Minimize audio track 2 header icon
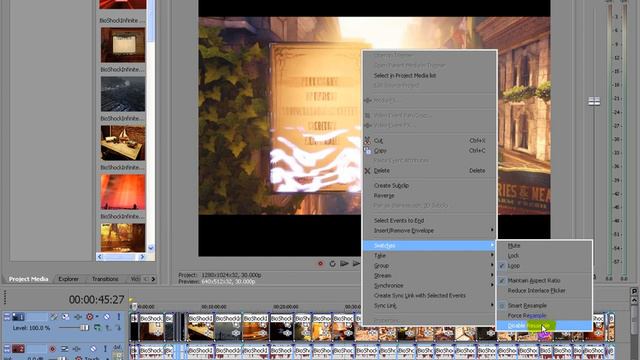Viewport: 640px width, 360px height. pos(7,349)
